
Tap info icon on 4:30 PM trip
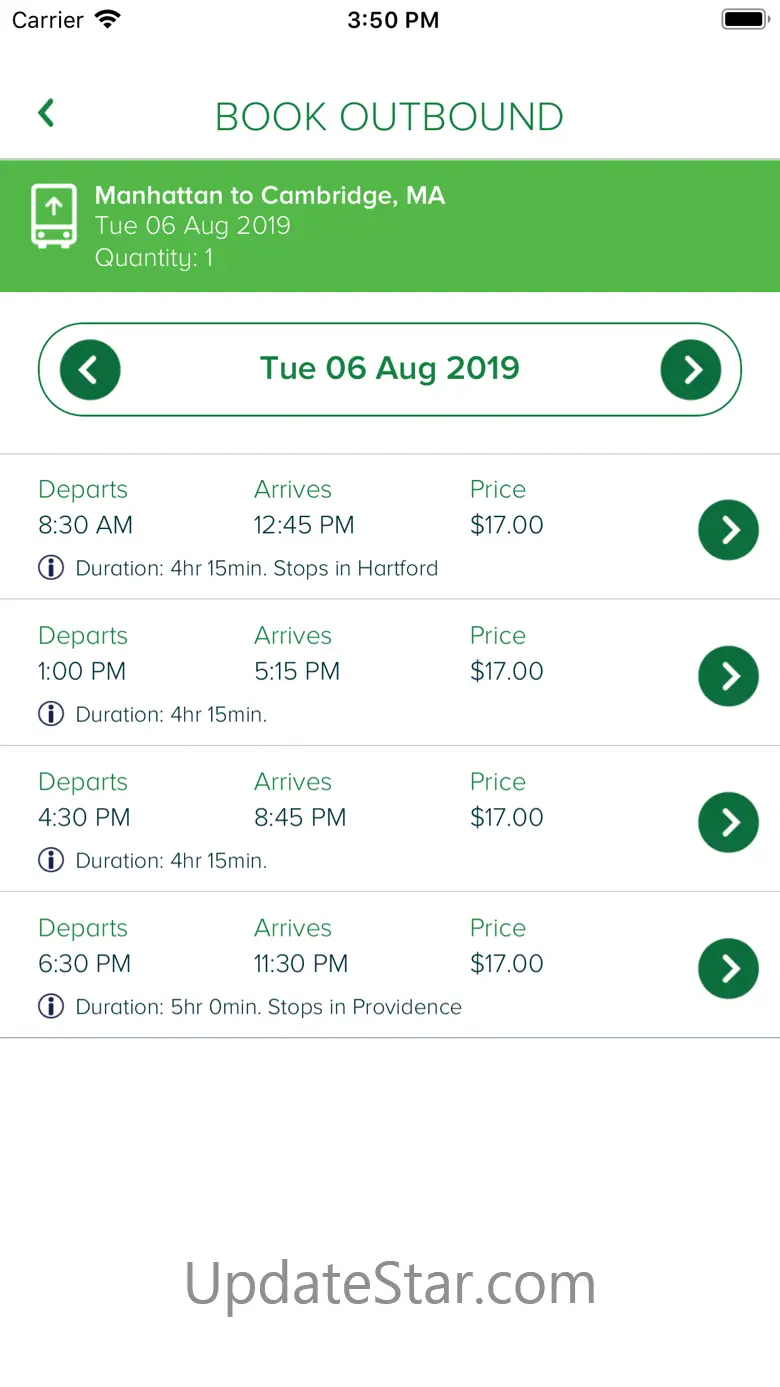(x=51, y=860)
